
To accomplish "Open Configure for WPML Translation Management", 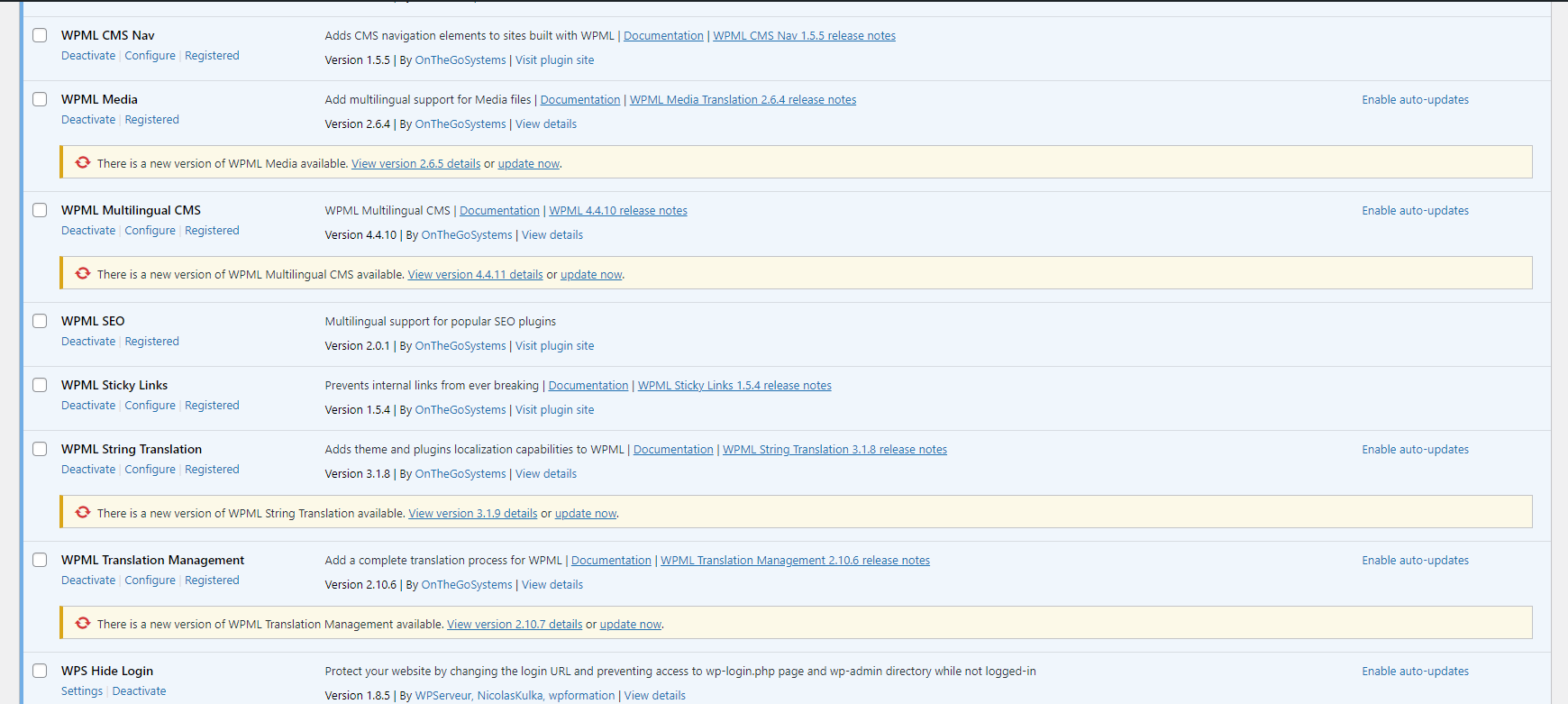I will click(150, 581).
